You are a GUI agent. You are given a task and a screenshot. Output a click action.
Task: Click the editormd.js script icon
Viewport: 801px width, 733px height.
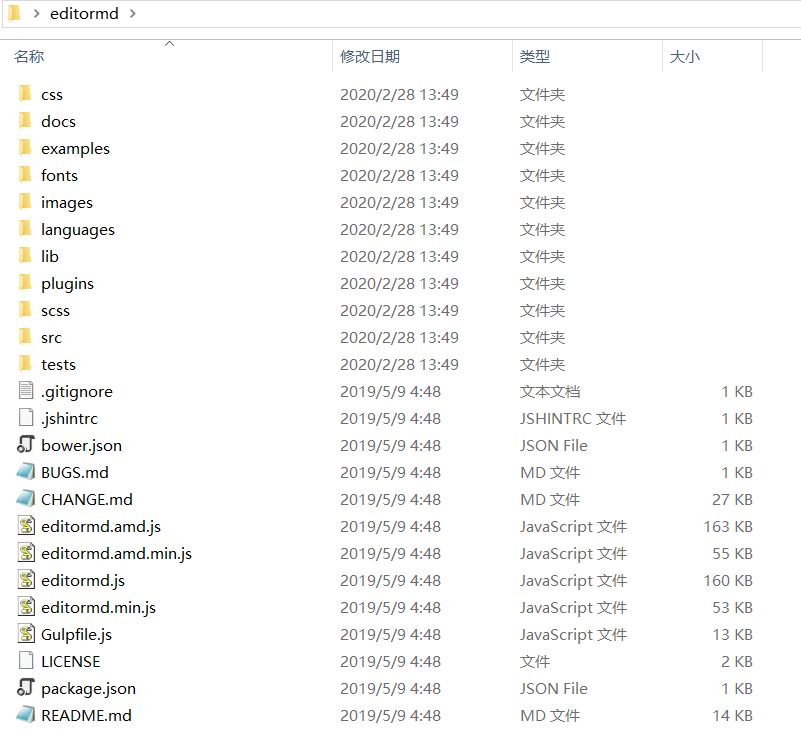(26, 580)
